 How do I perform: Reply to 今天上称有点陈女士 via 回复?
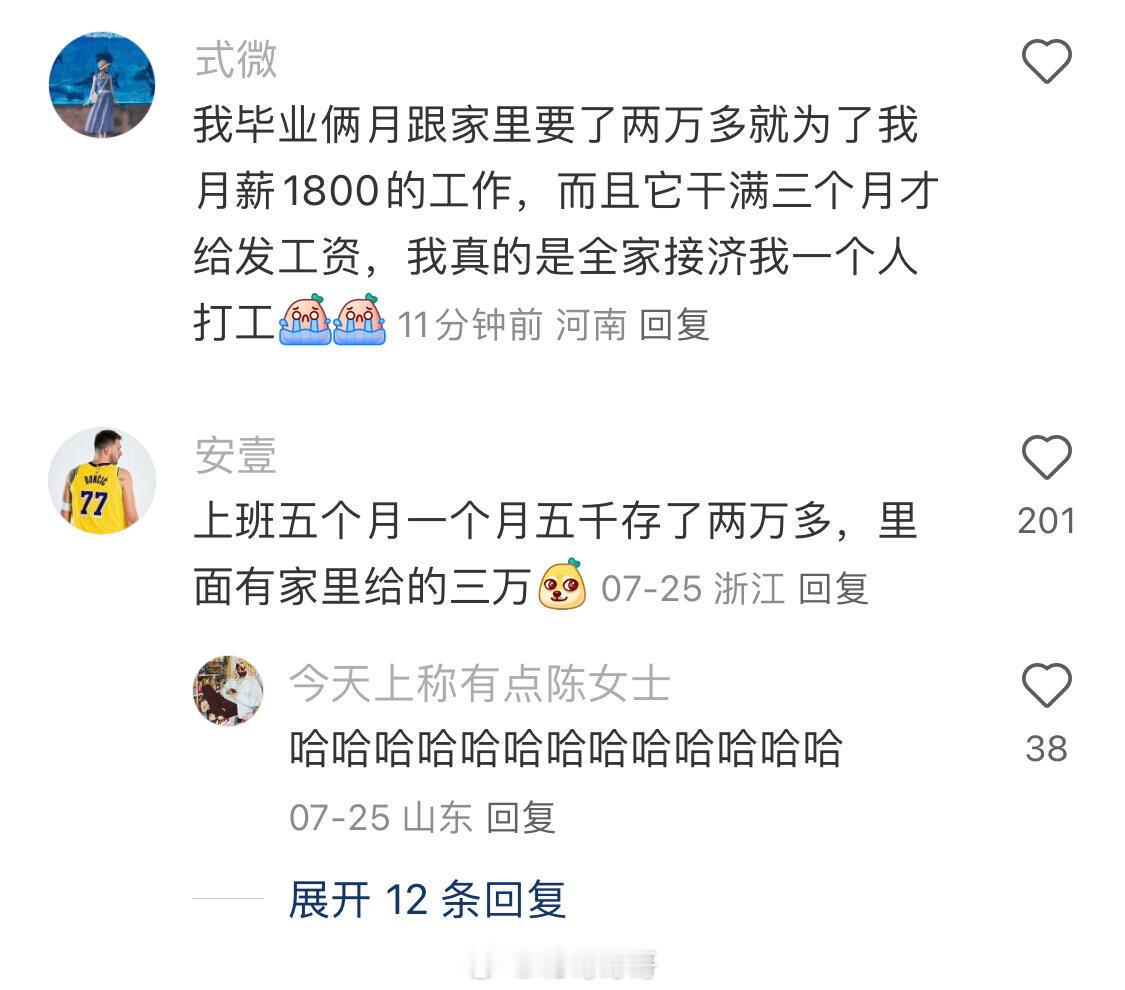pos(521,818)
